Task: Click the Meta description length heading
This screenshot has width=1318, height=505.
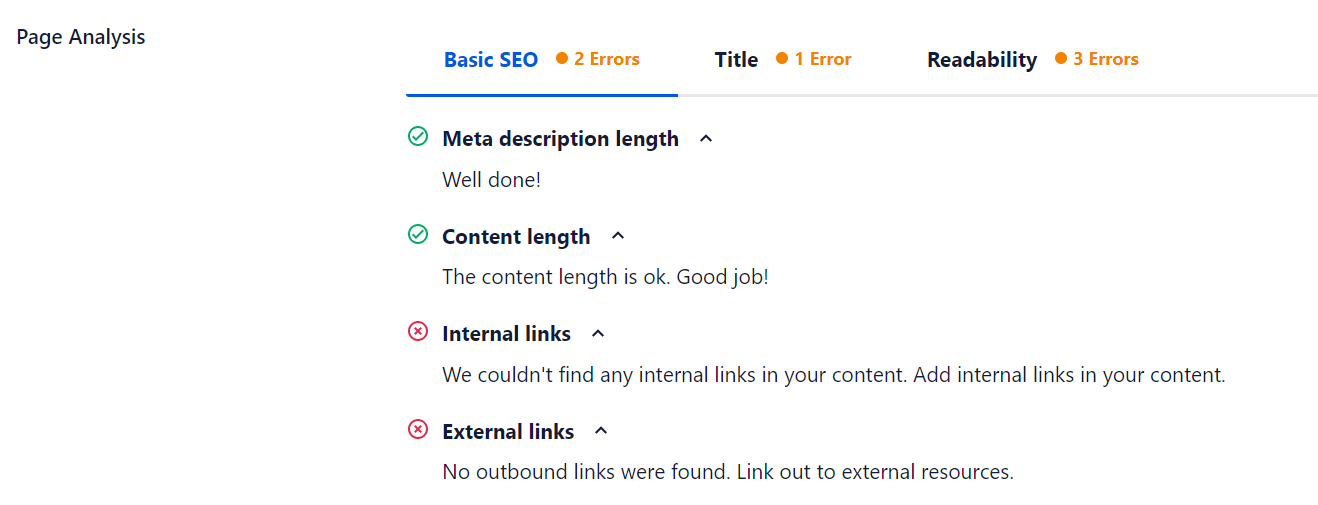Action: click(x=560, y=139)
